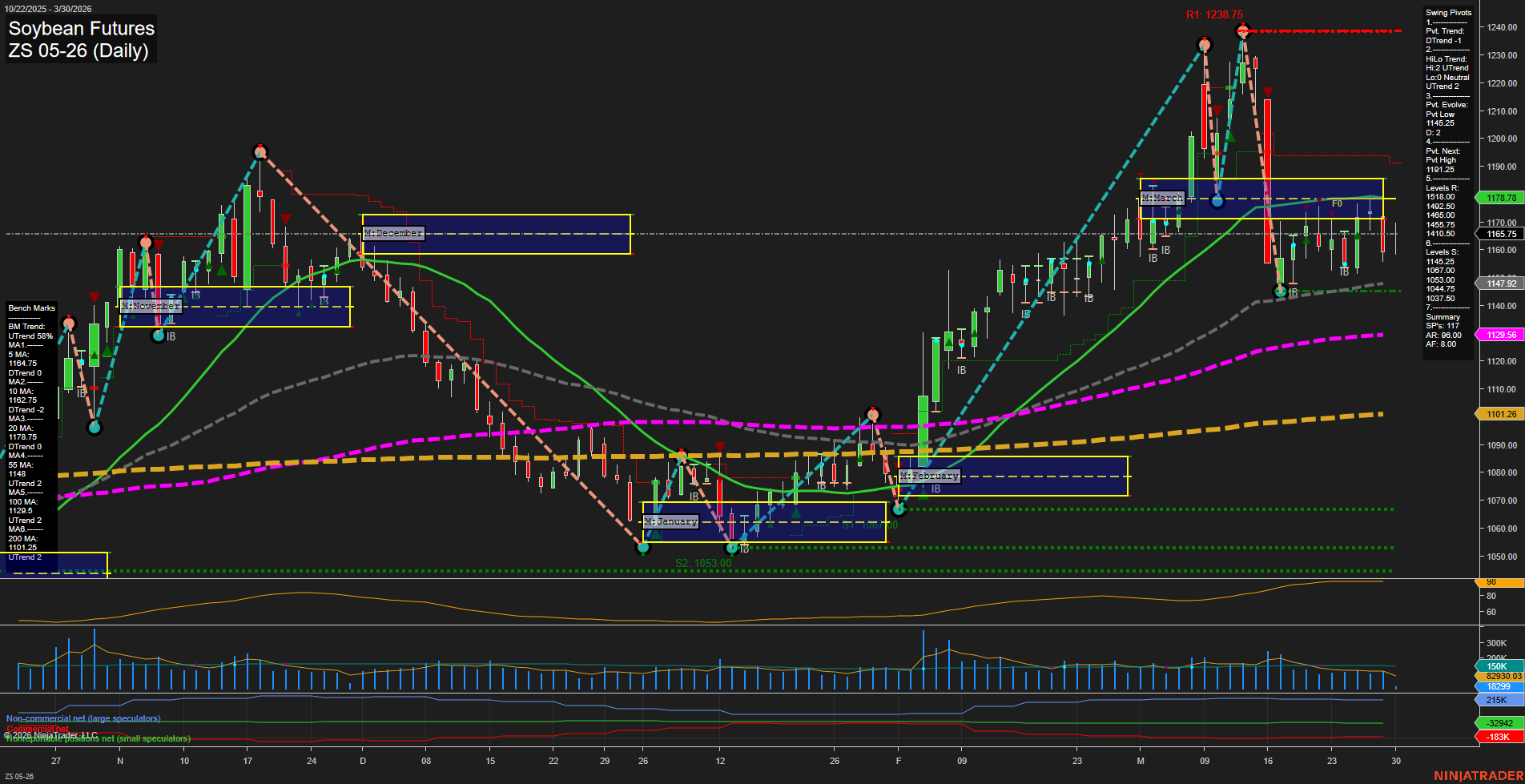Click the magenta 1129.56 price marker
The image size is (1525, 784).
tap(1499, 335)
